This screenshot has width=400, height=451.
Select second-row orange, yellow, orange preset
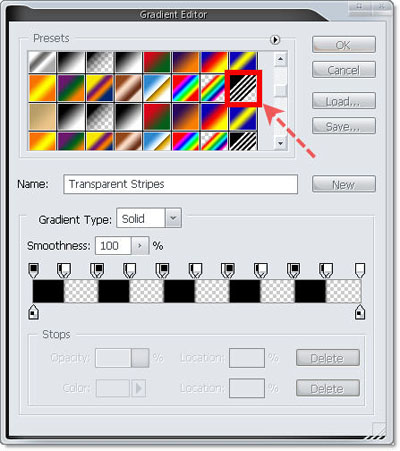(x=42, y=88)
